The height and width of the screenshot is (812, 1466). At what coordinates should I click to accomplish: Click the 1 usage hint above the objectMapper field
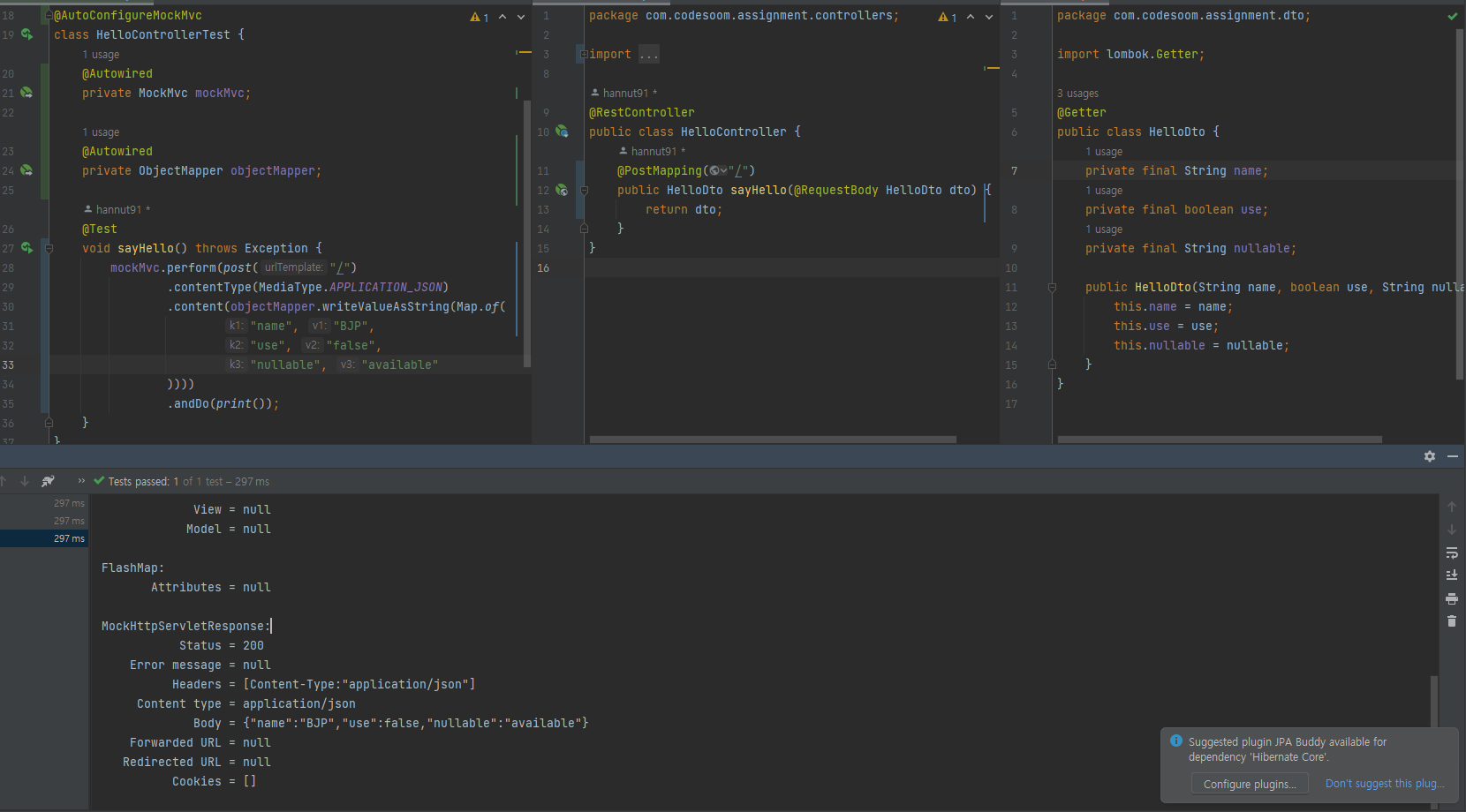(101, 132)
